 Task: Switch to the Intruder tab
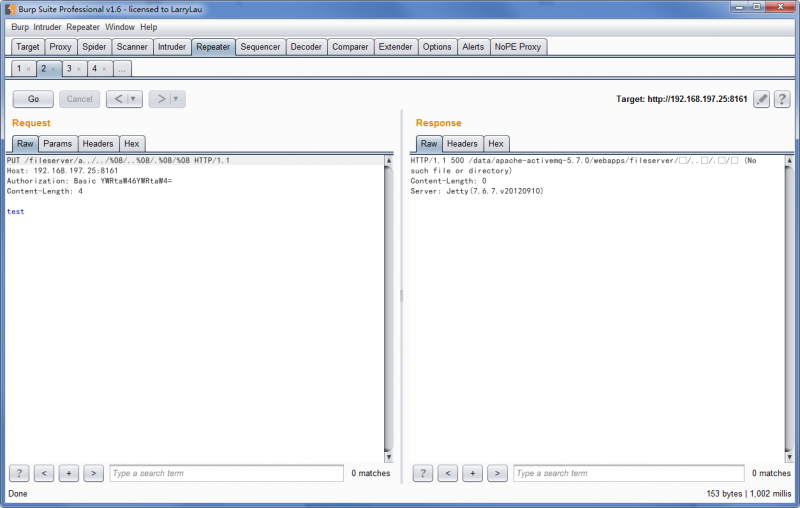pos(172,47)
